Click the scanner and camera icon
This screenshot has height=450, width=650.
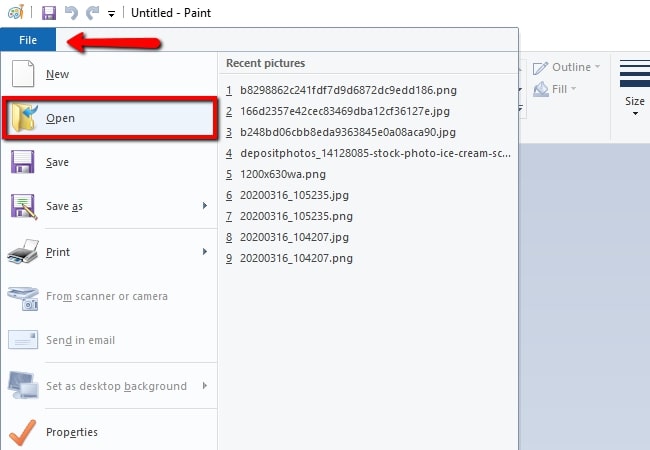click(x=23, y=298)
